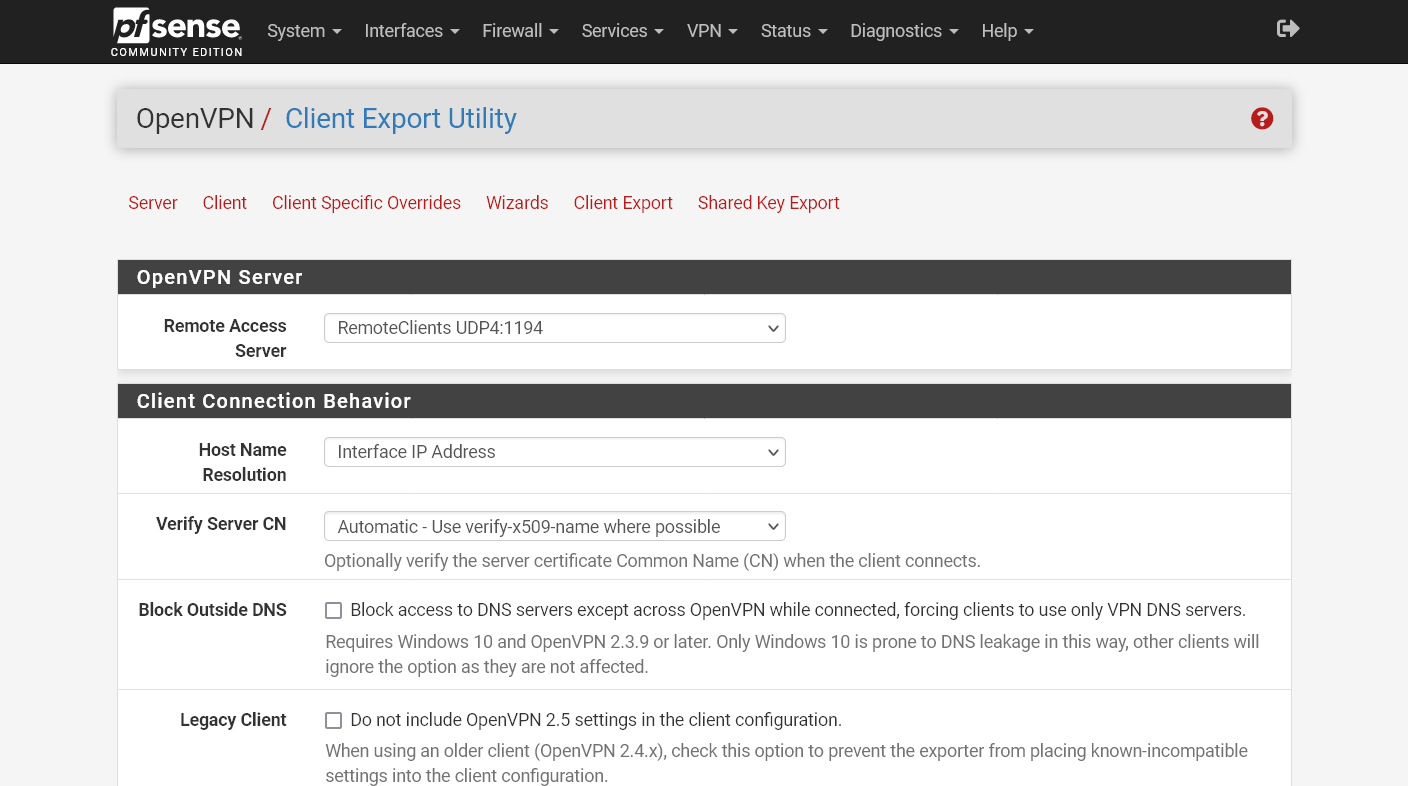Select the Client Export tab
This screenshot has width=1408, height=786.
623,203
